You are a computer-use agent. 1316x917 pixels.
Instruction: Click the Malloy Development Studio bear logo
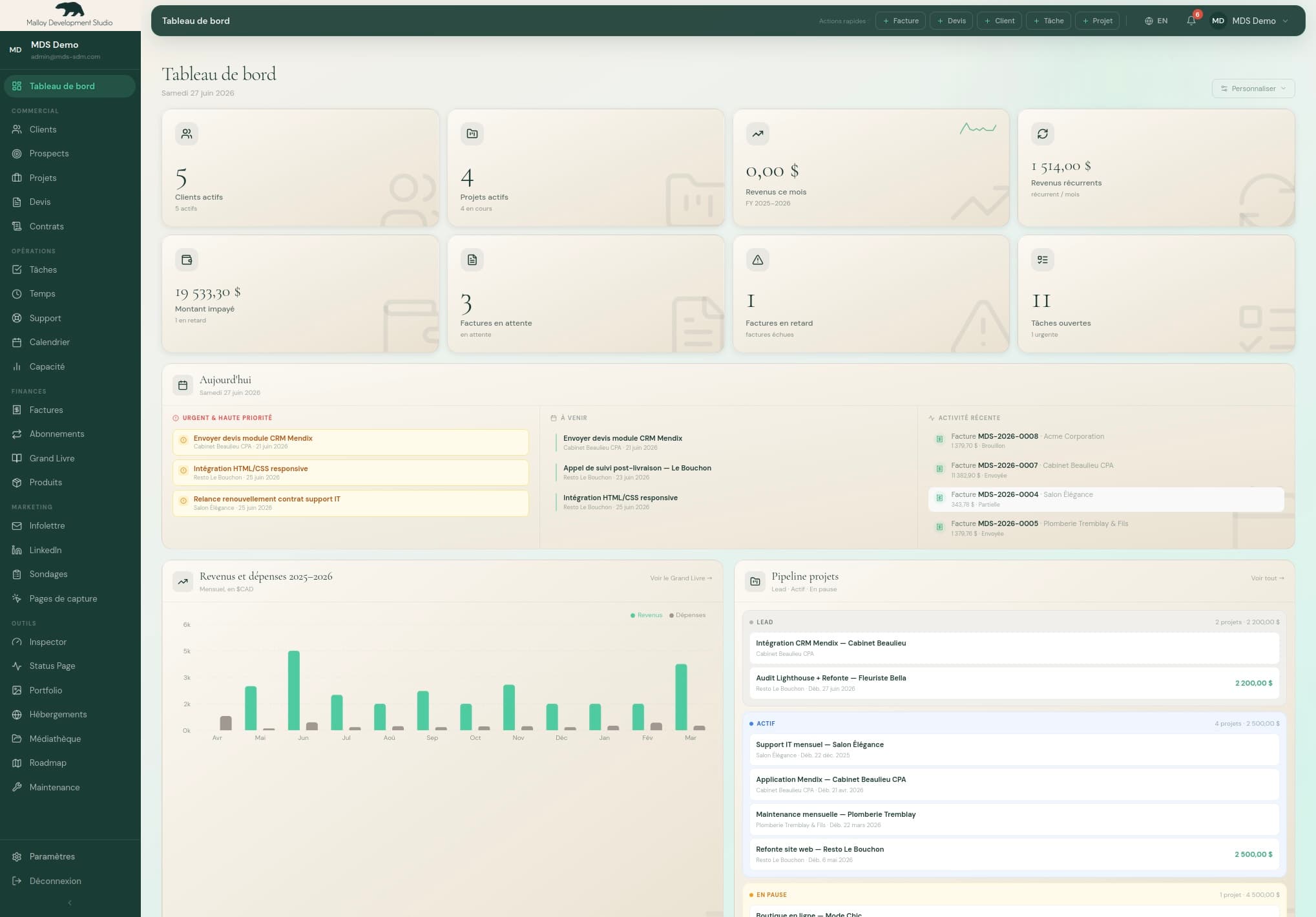coord(70,10)
